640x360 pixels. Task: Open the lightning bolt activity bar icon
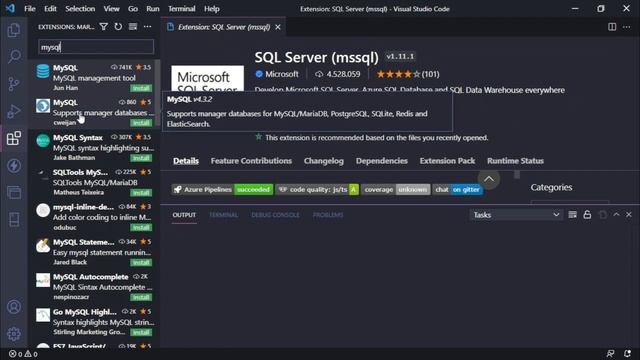pos(14,165)
